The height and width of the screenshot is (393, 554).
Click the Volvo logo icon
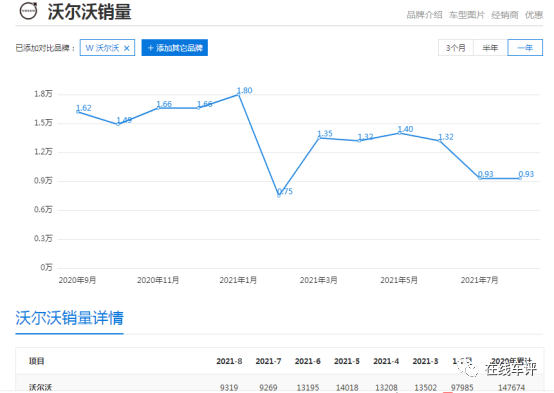pos(29,11)
